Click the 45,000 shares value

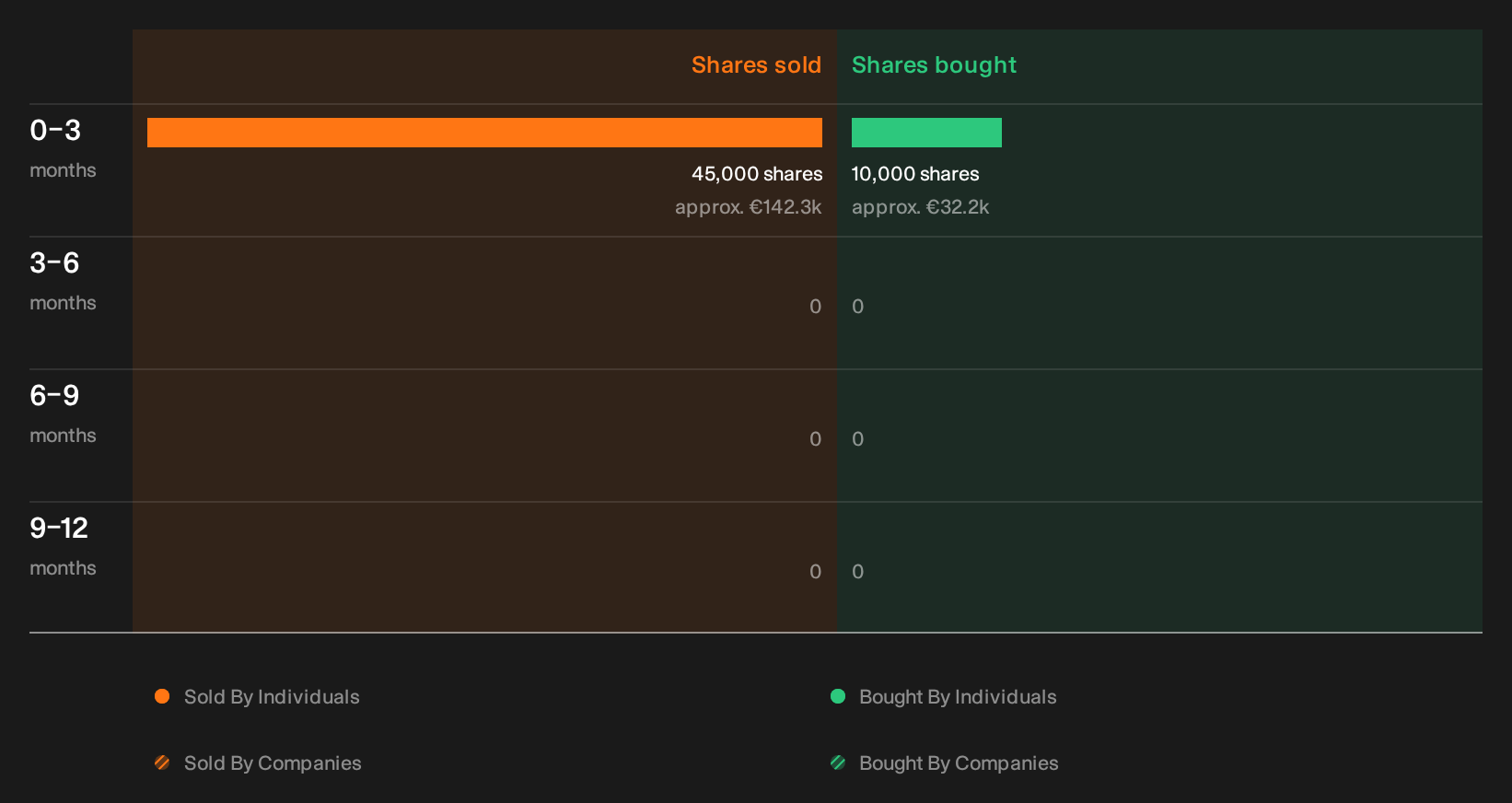click(757, 174)
